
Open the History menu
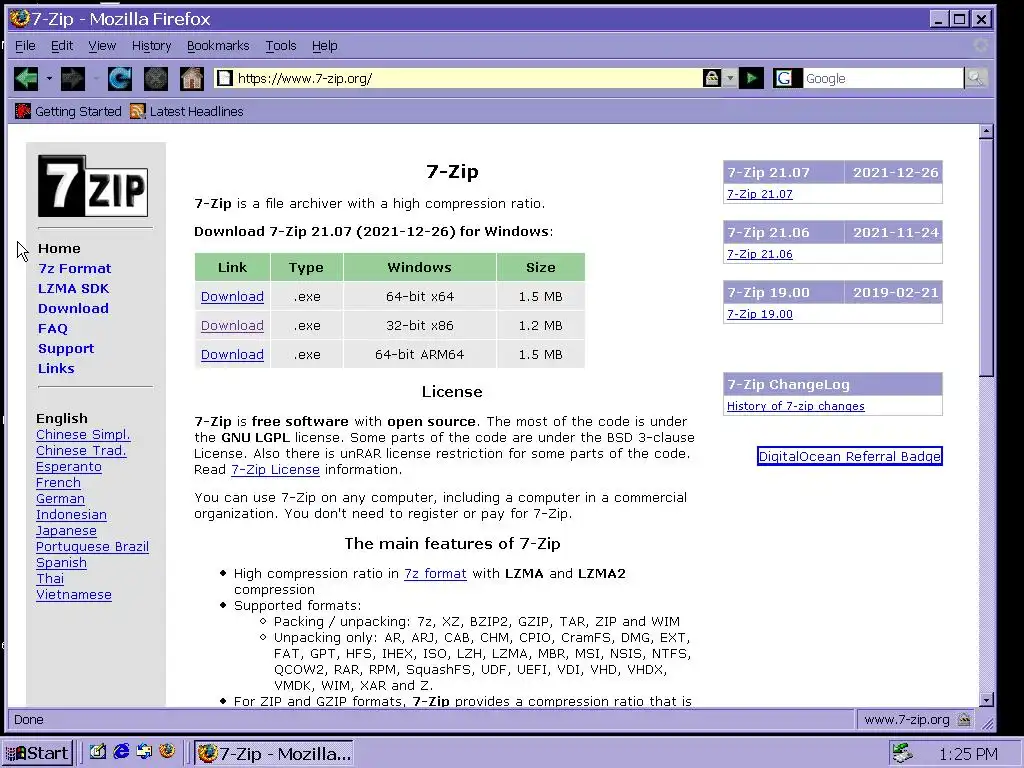[151, 46]
